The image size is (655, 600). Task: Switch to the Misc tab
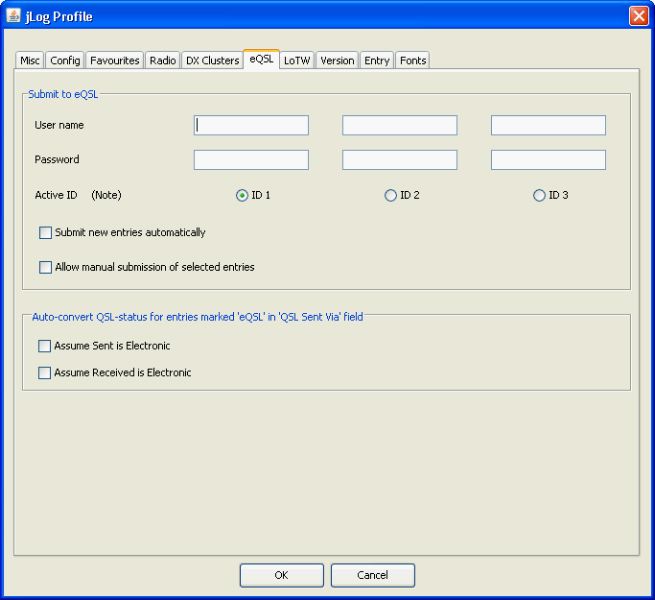tap(31, 61)
